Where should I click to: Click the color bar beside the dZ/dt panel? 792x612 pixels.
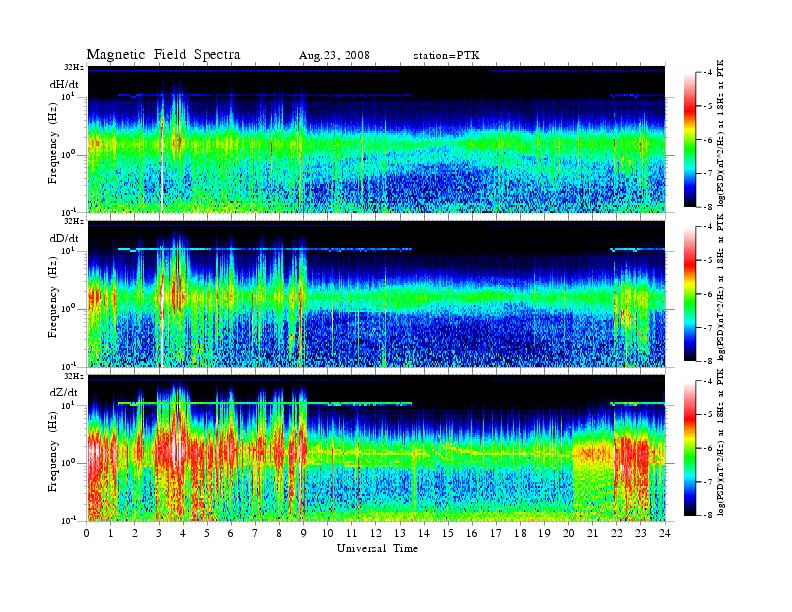point(690,448)
